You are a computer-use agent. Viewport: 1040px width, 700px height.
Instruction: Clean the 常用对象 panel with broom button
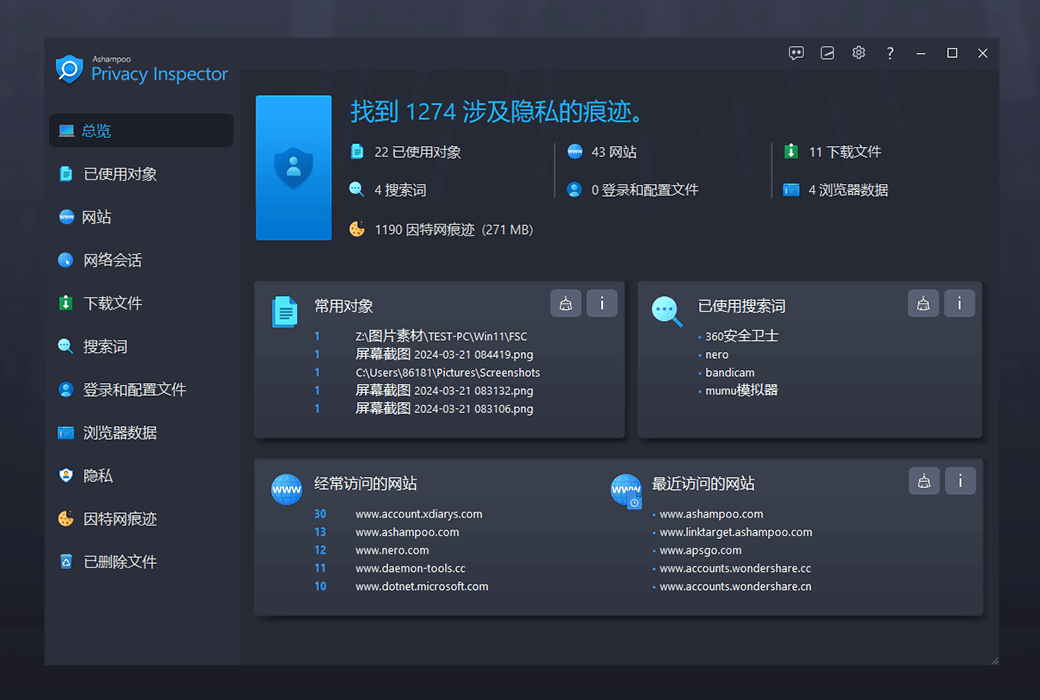[x=566, y=303]
